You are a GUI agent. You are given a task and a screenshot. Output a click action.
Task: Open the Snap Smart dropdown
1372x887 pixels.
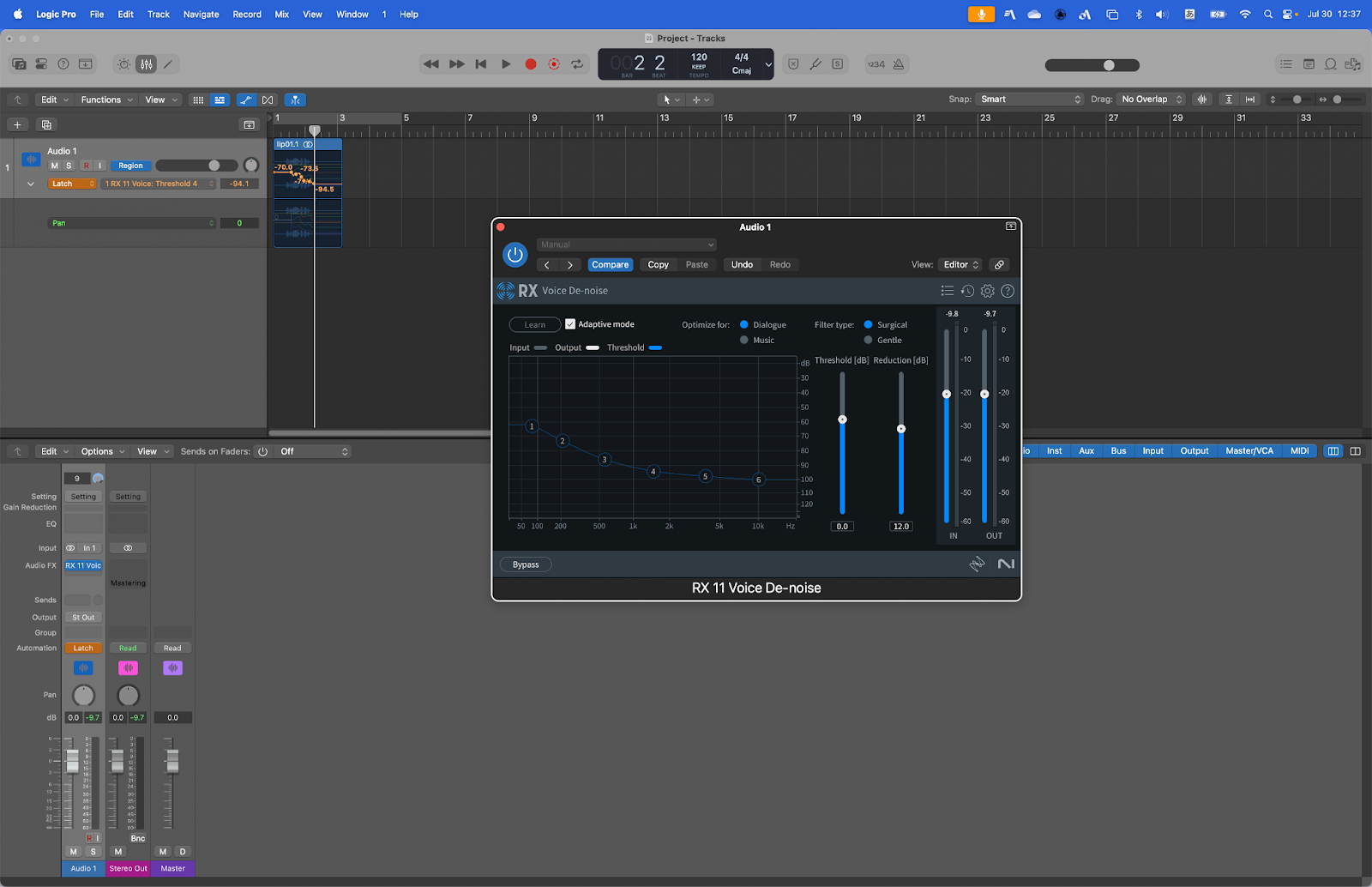point(1030,100)
